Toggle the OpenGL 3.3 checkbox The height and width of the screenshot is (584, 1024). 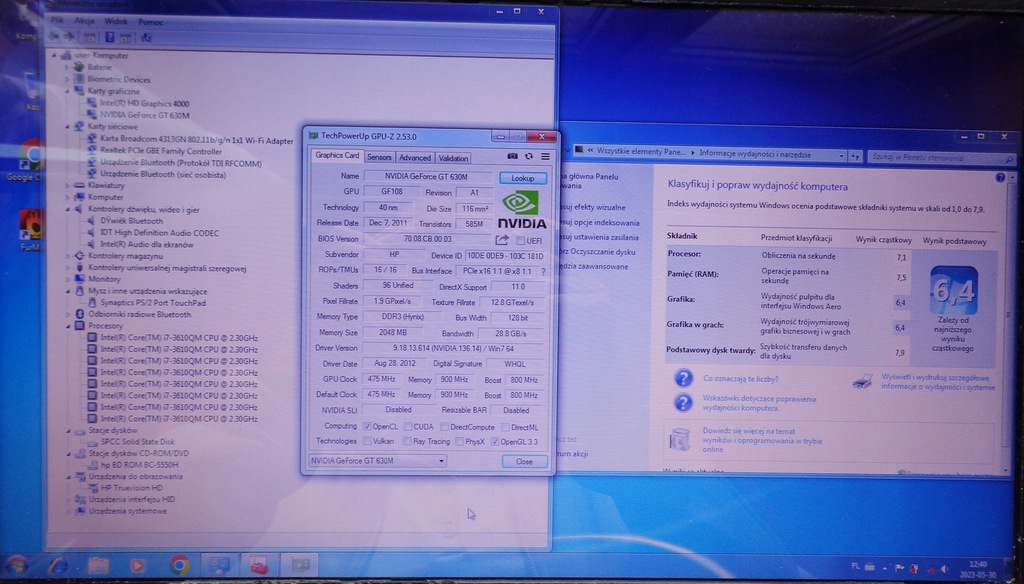coord(494,442)
